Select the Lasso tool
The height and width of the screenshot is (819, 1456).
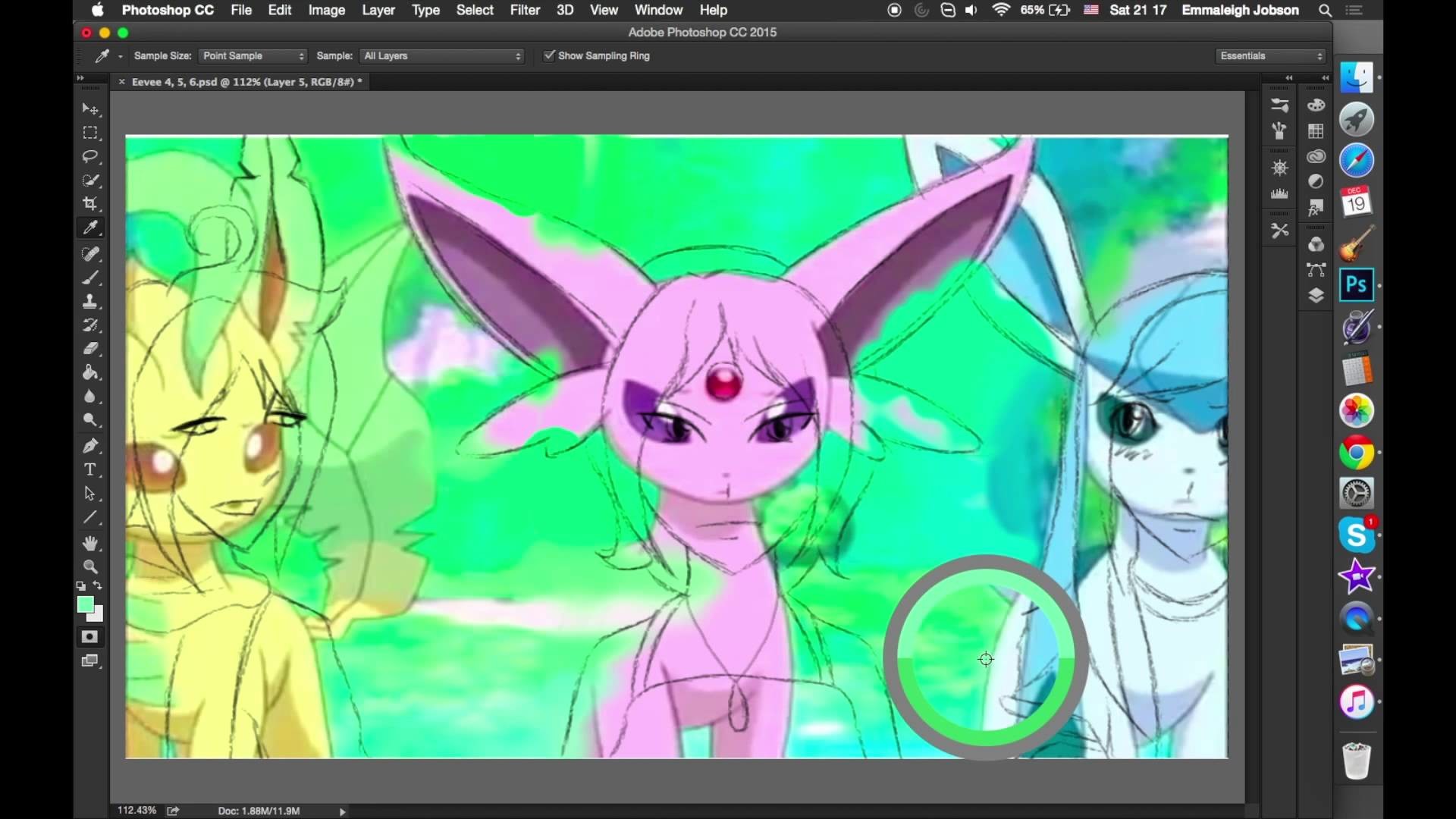click(90, 156)
